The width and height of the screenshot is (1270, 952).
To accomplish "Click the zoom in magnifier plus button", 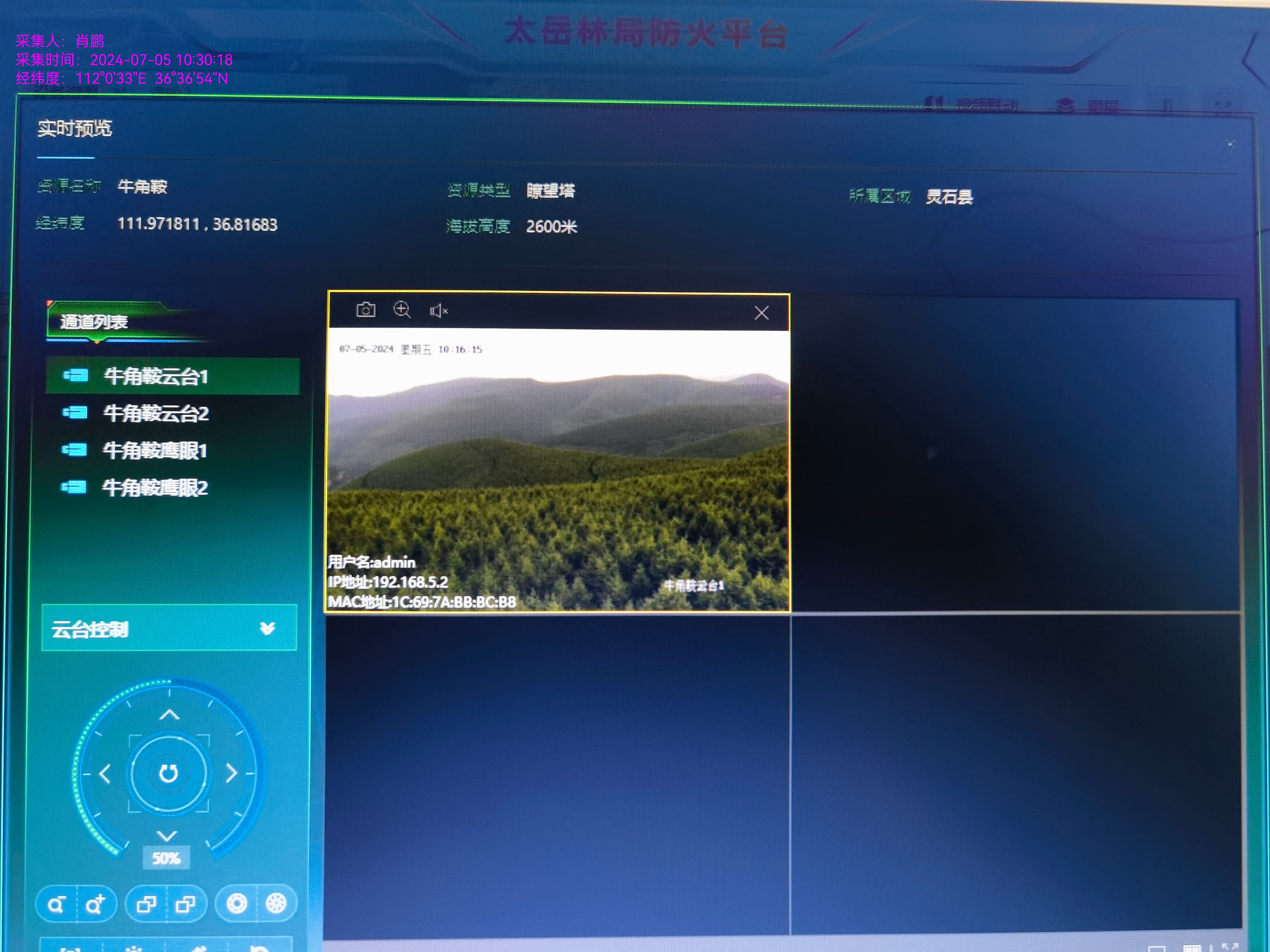I will pyautogui.click(x=95, y=905).
